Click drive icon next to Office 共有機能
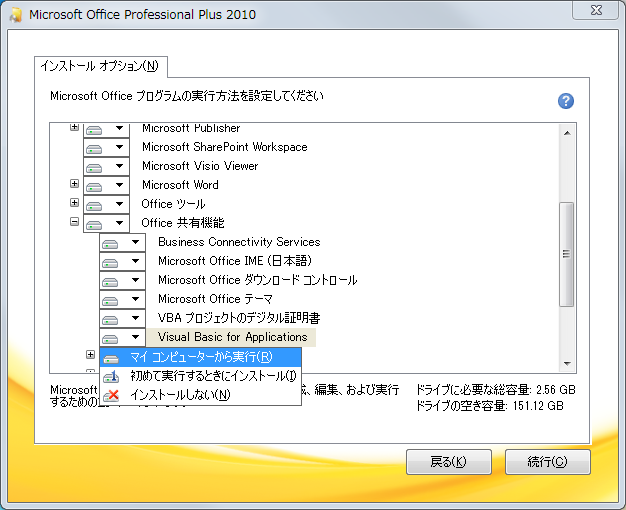Image resolution: width=626 pixels, height=510 pixels. 94,224
